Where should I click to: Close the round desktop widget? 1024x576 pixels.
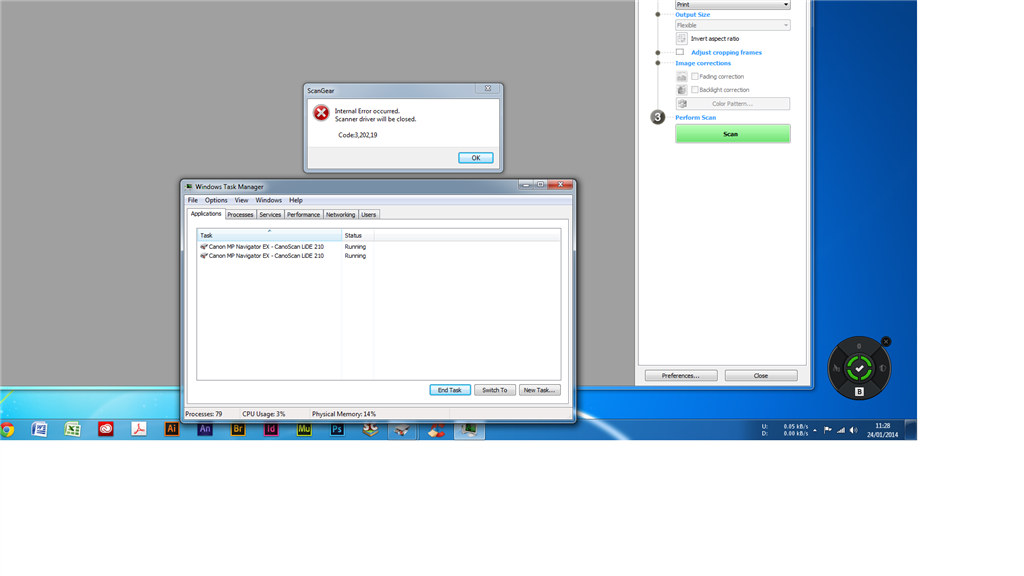(886, 342)
